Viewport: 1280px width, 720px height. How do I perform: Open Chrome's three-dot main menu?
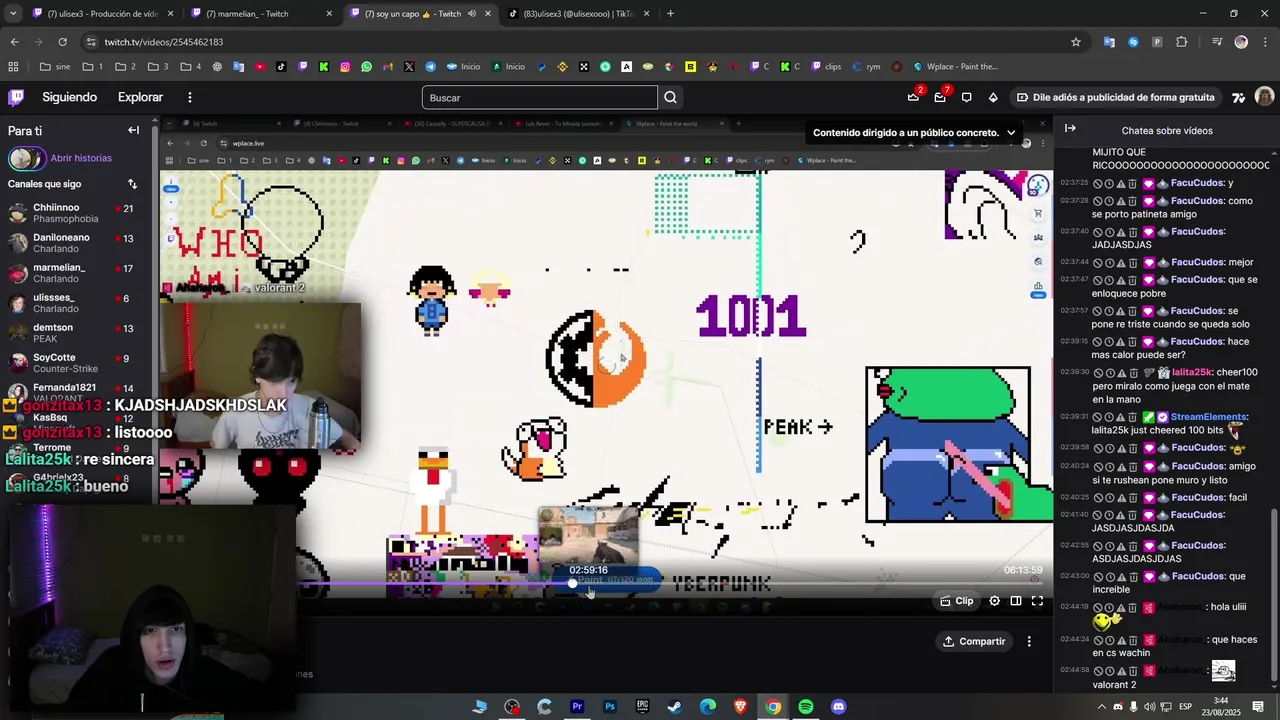point(1264,42)
